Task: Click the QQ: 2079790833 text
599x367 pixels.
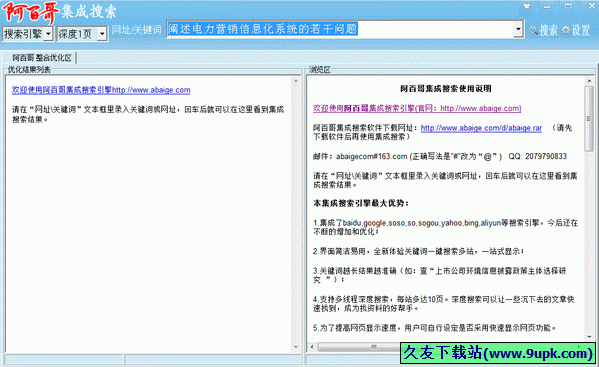Action: [537, 156]
